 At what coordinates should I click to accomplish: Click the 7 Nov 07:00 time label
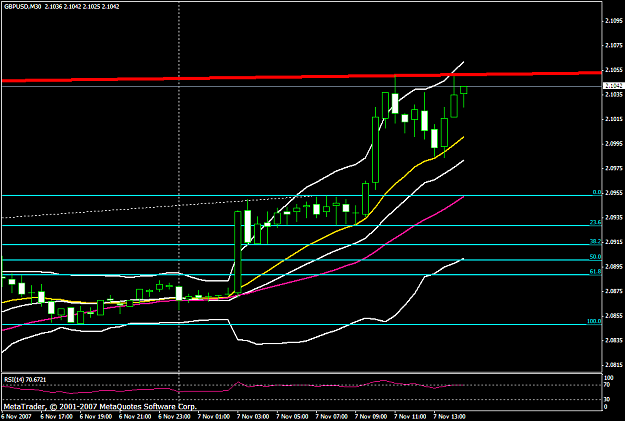pos(332,416)
